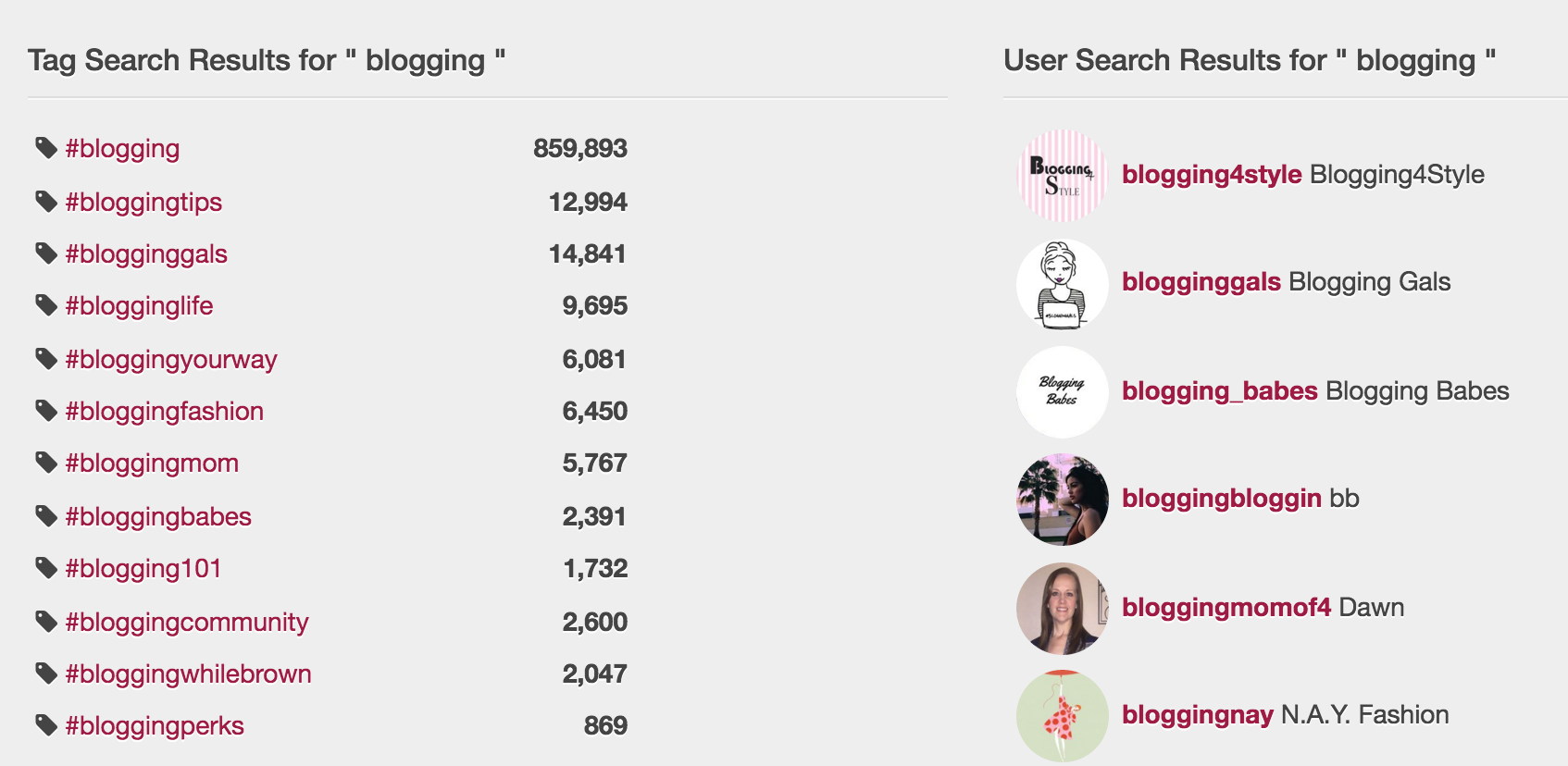Select the #bloggingfashion tag

coord(165,412)
